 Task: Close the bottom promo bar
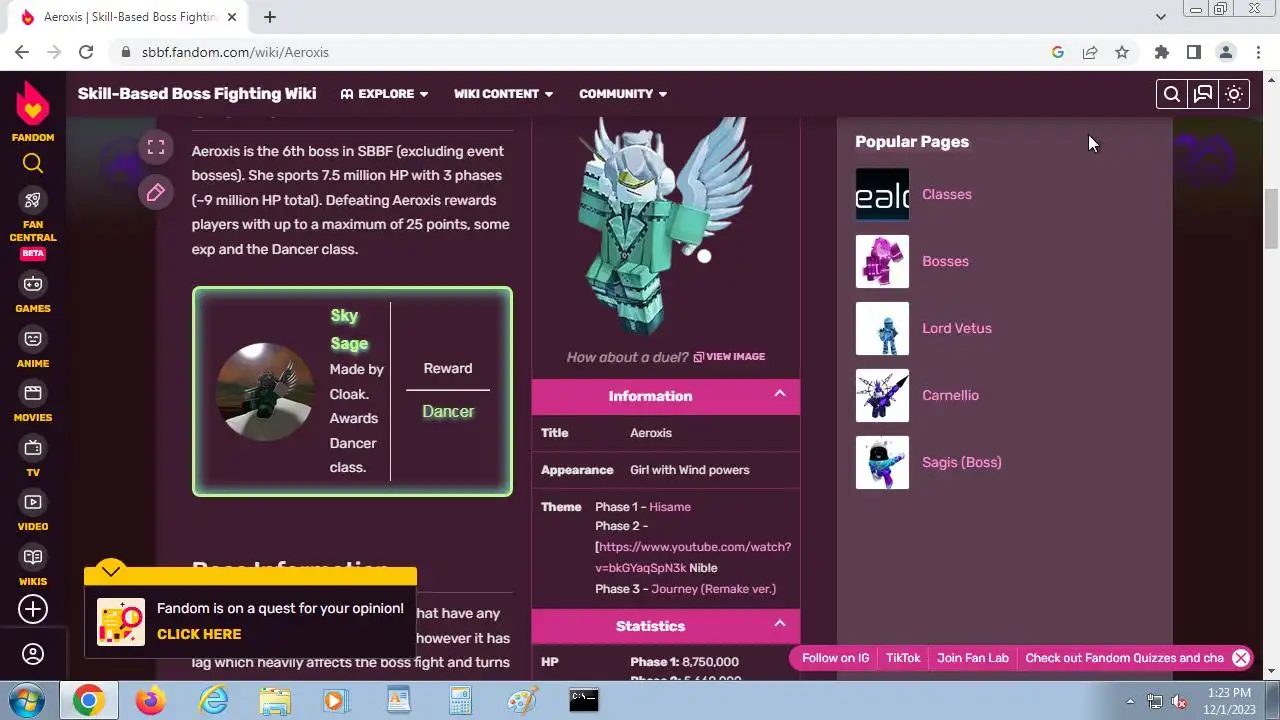pyautogui.click(x=1241, y=658)
